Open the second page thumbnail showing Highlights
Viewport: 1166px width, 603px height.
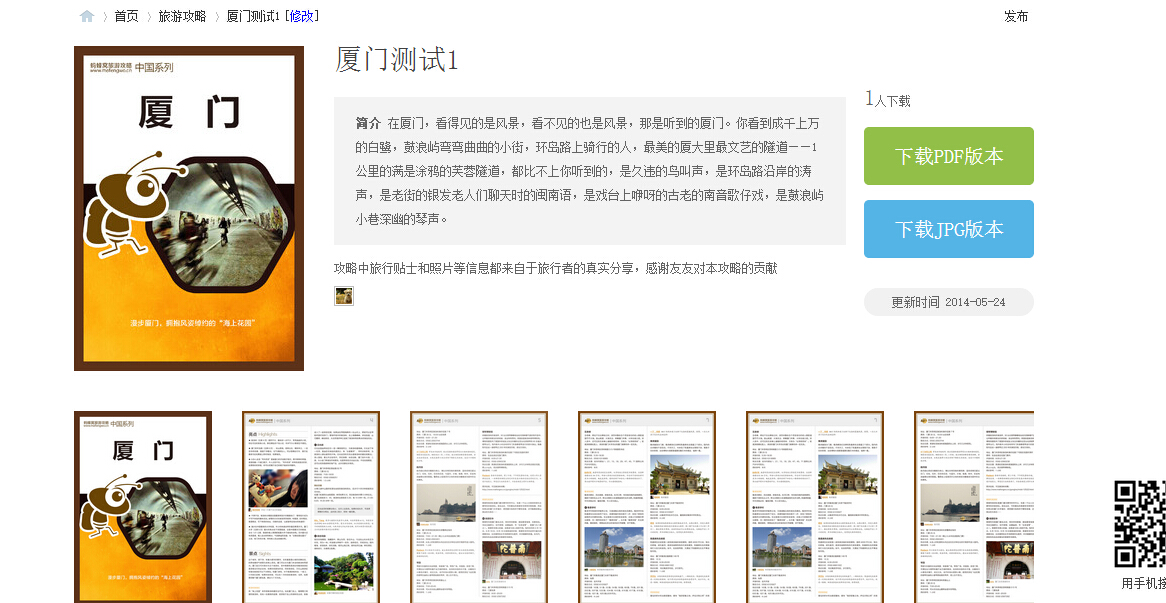click(x=311, y=507)
